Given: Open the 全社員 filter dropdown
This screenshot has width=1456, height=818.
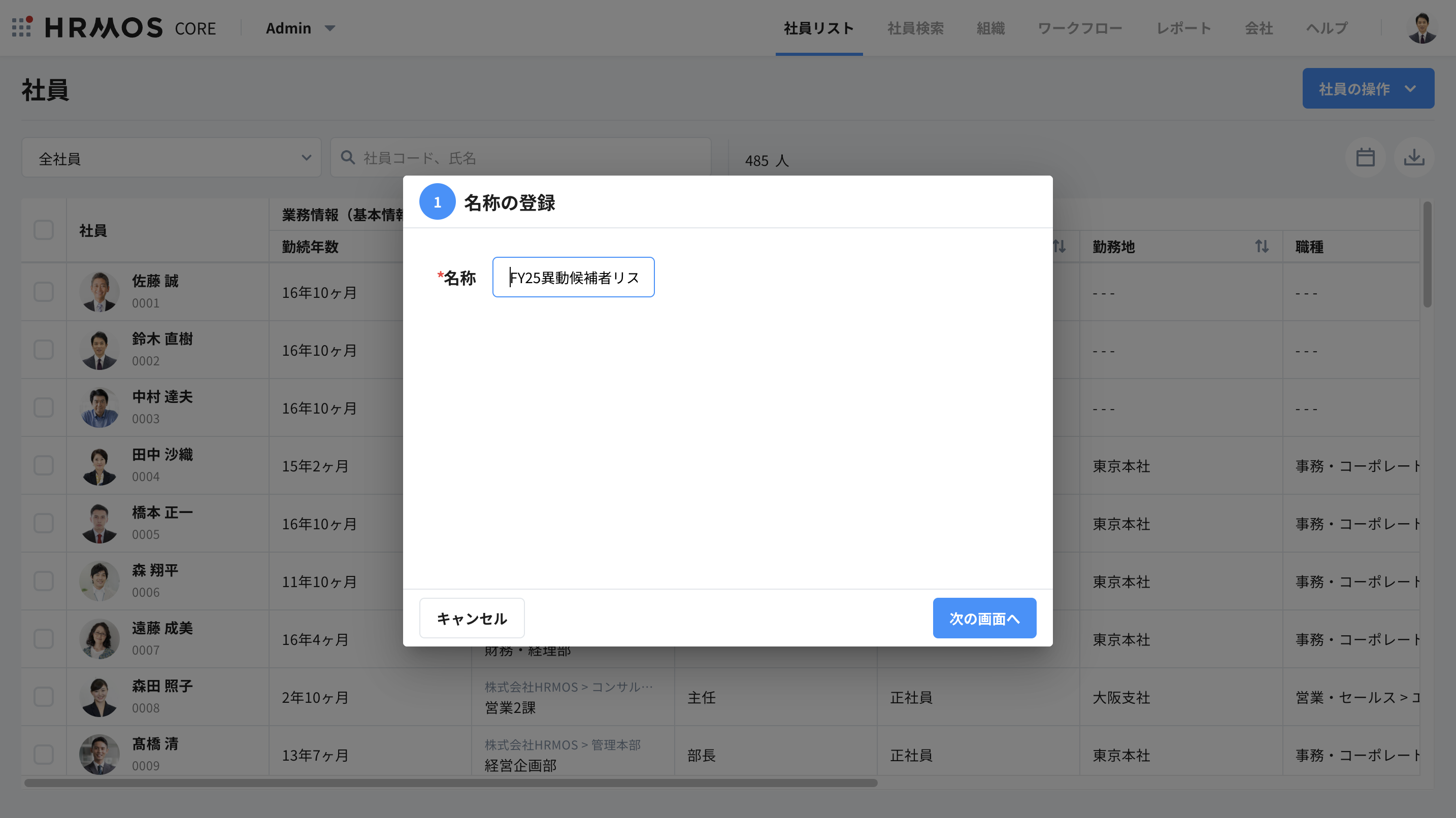Looking at the screenshot, I should (x=171, y=158).
